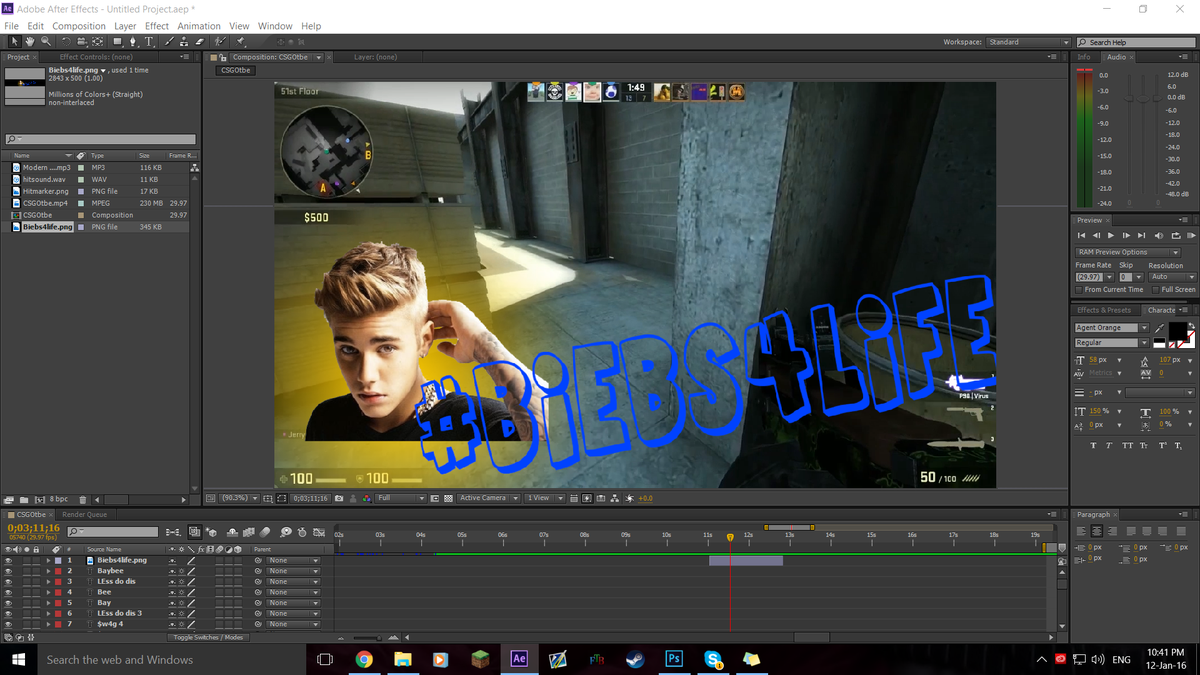Hide the $w4g 4 layer
The height and width of the screenshot is (675, 1200).
[x=8, y=624]
